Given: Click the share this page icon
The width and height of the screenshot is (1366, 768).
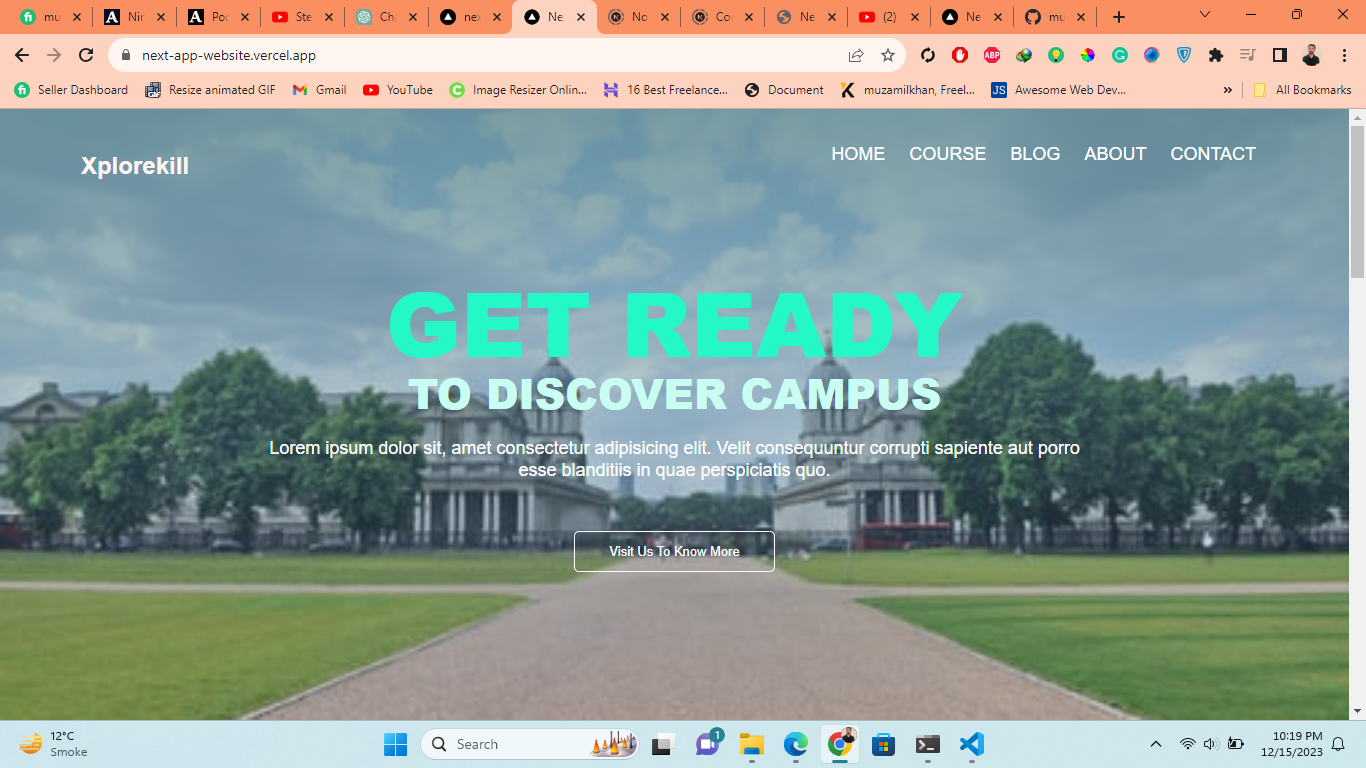Looking at the screenshot, I should pyautogui.click(x=856, y=55).
